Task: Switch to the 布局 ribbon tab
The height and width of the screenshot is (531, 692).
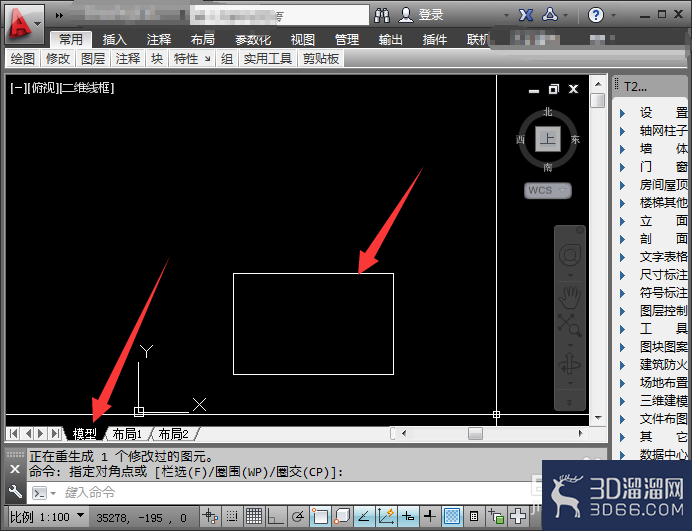Action: tap(203, 40)
